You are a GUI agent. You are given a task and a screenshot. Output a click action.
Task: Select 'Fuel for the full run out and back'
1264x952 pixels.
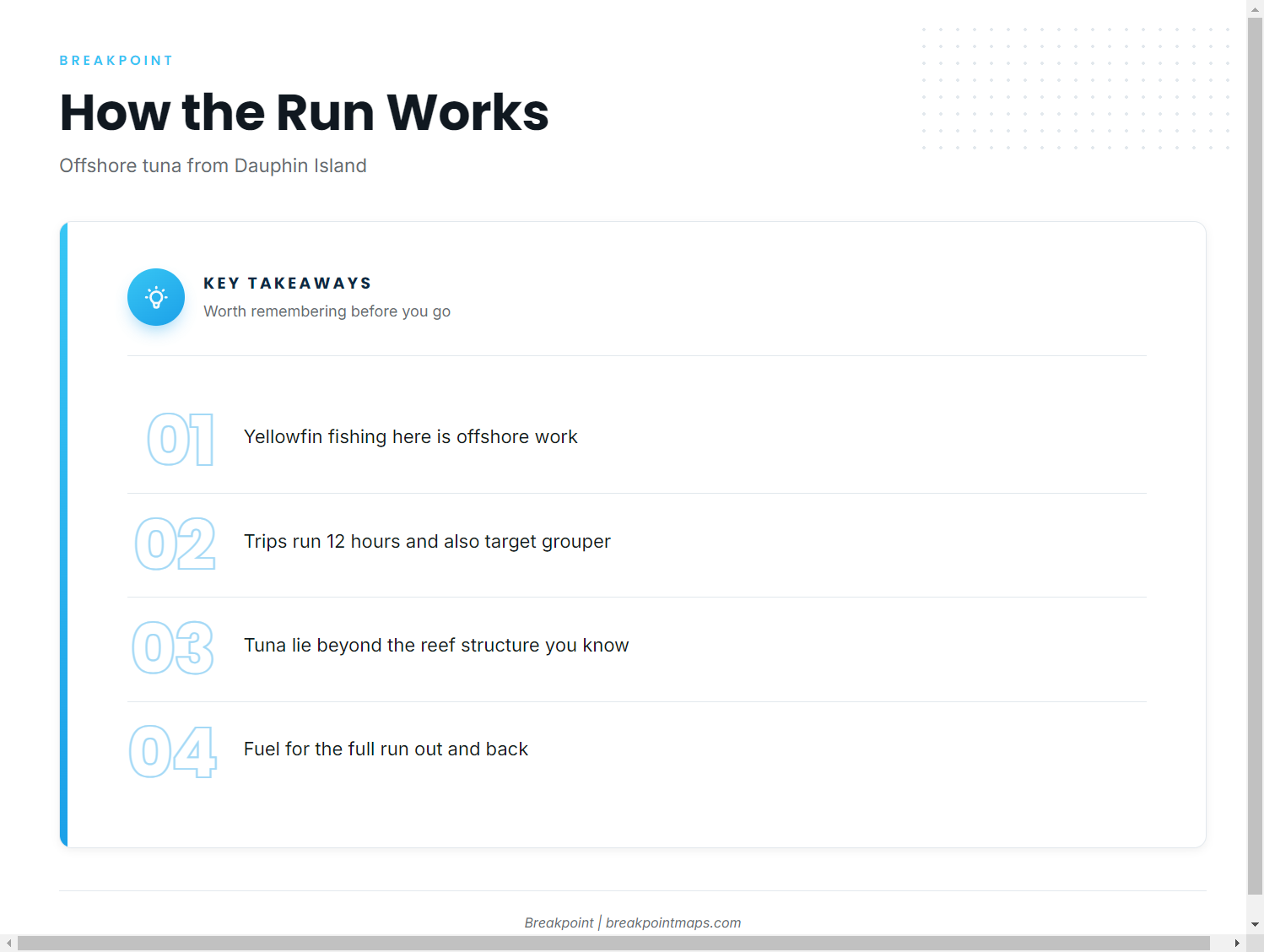(x=386, y=749)
